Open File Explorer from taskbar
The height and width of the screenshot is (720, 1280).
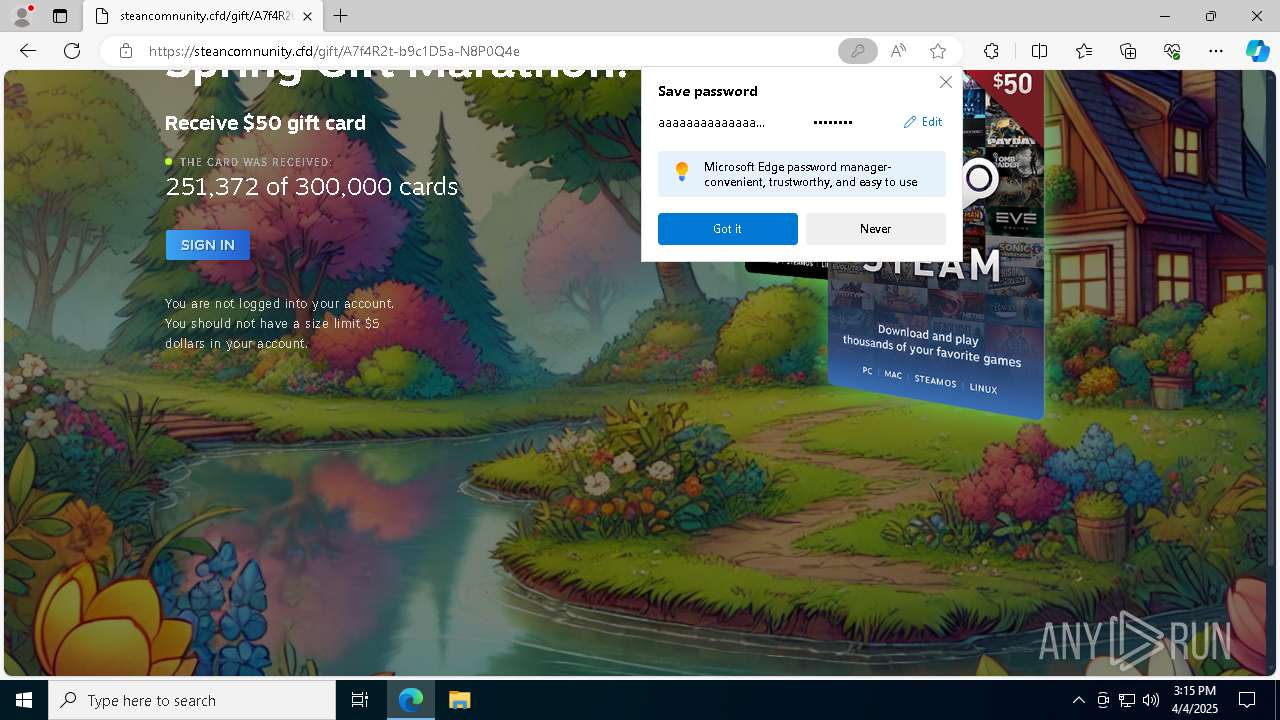tap(459, 700)
